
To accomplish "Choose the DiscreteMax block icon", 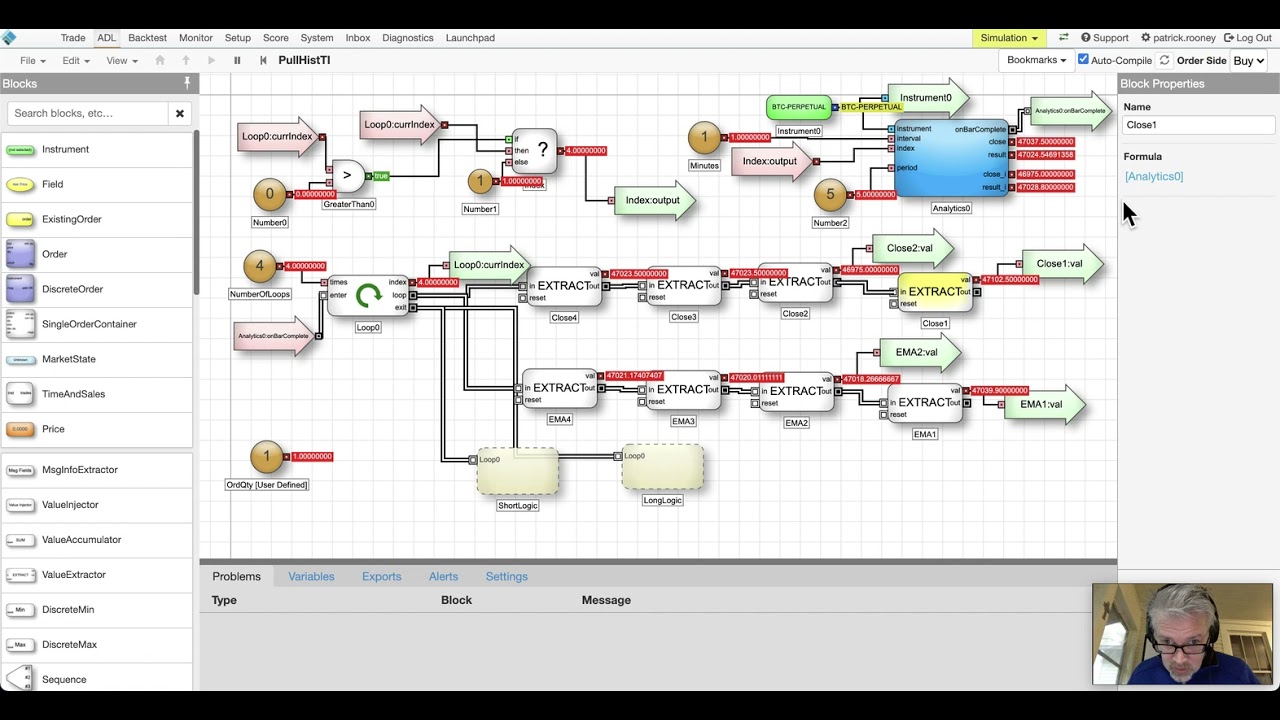I will pos(20,645).
